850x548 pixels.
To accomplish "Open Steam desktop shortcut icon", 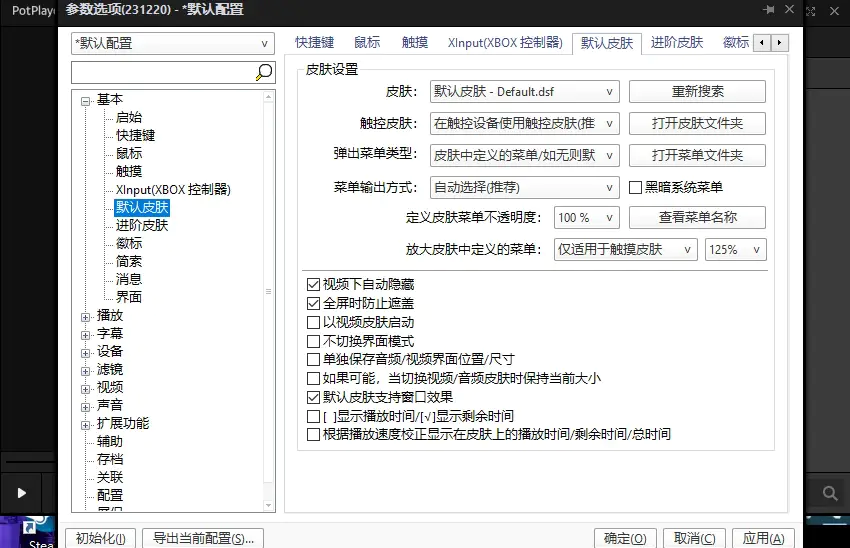I will [x=38, y=532].
